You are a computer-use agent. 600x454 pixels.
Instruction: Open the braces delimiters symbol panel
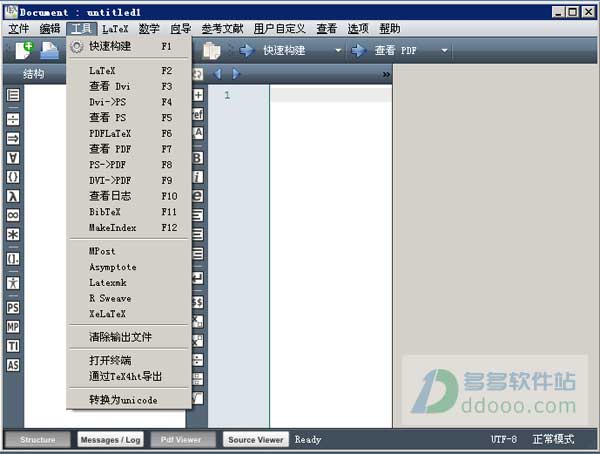[x=13, y=177]
